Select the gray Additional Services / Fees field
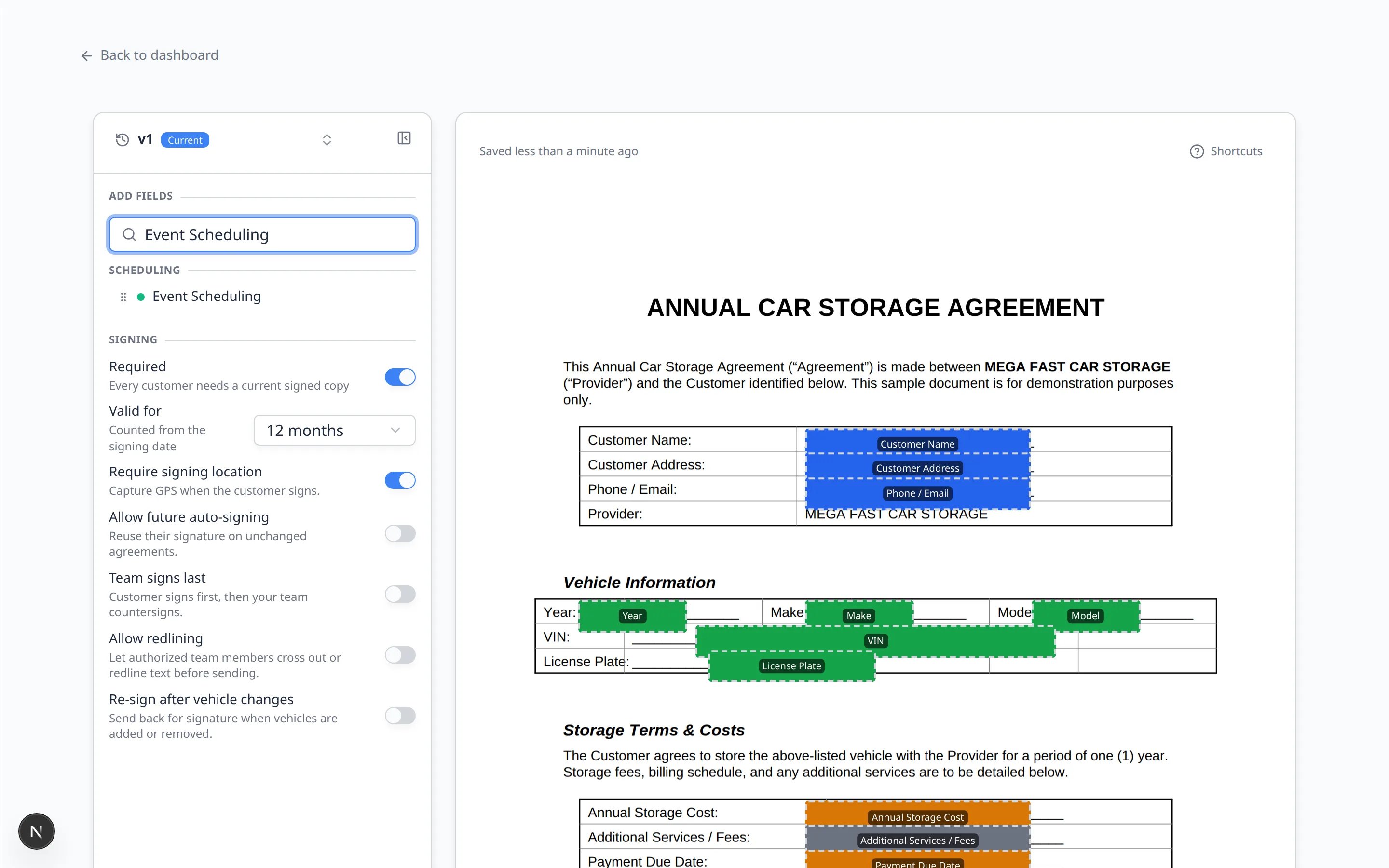 click(917, 839)
